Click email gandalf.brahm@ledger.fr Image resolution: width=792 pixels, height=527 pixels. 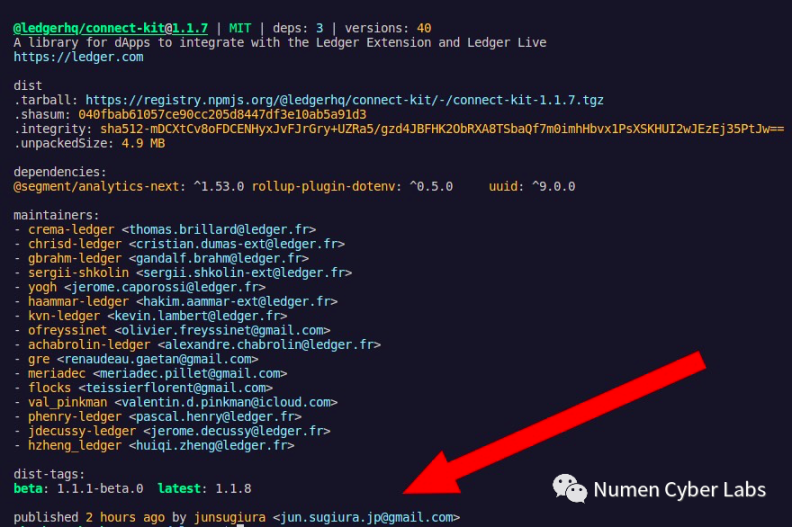tap(219, 259)
